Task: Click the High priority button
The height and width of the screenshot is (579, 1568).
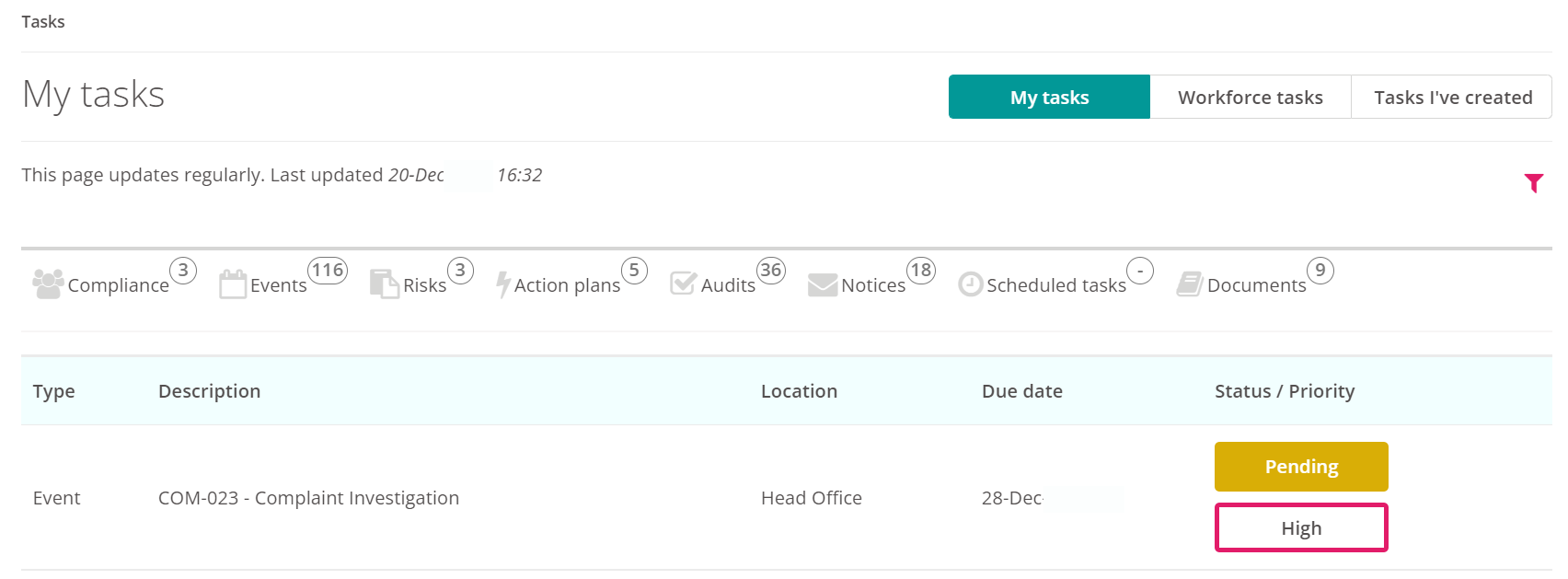Action: pyautogui.click(x=1301, y=528)
